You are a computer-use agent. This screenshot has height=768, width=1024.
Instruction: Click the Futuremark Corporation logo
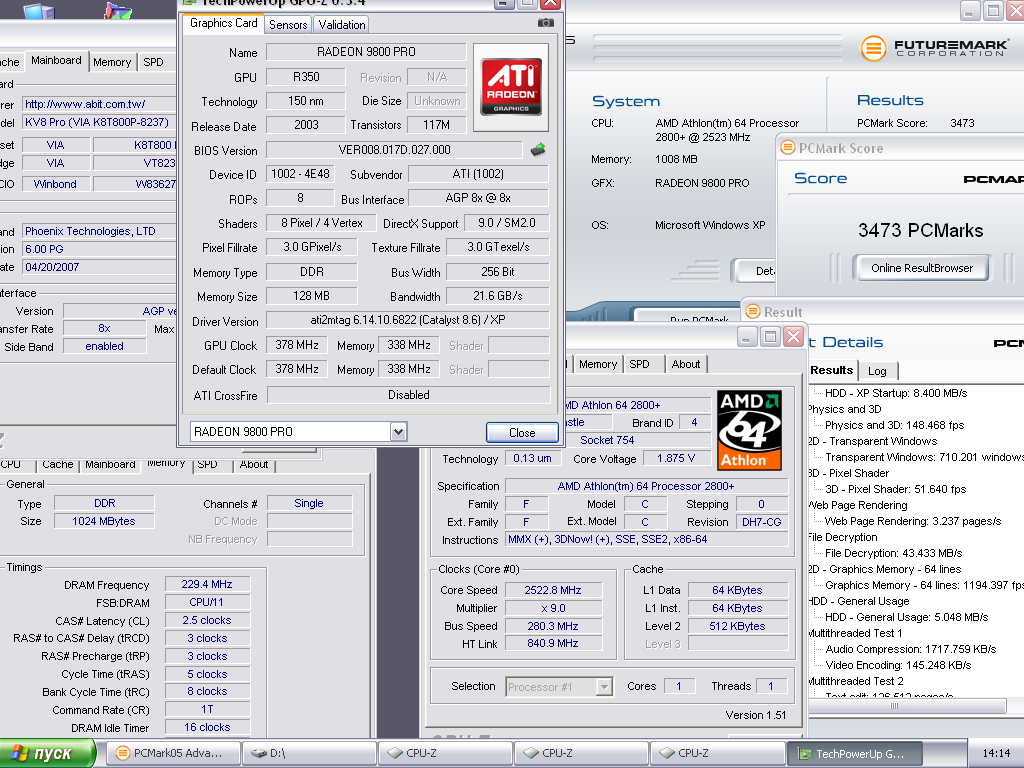coord(935,48)
